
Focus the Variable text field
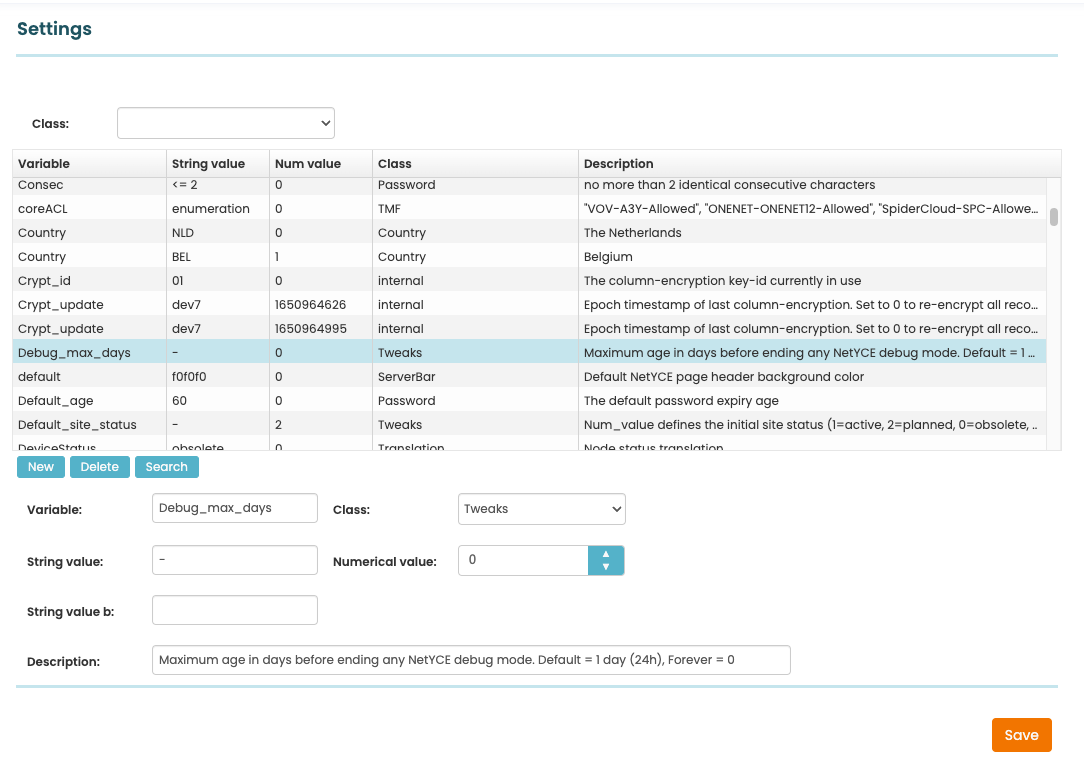click(x=235, y=508)
